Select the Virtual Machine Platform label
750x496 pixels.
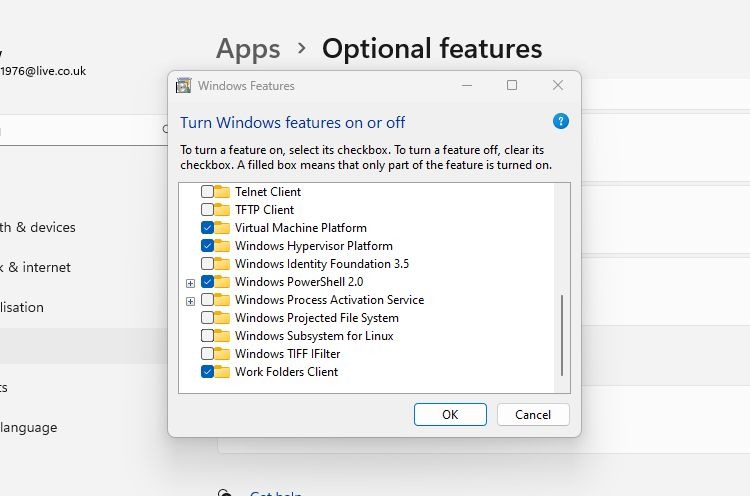(301, 228)
